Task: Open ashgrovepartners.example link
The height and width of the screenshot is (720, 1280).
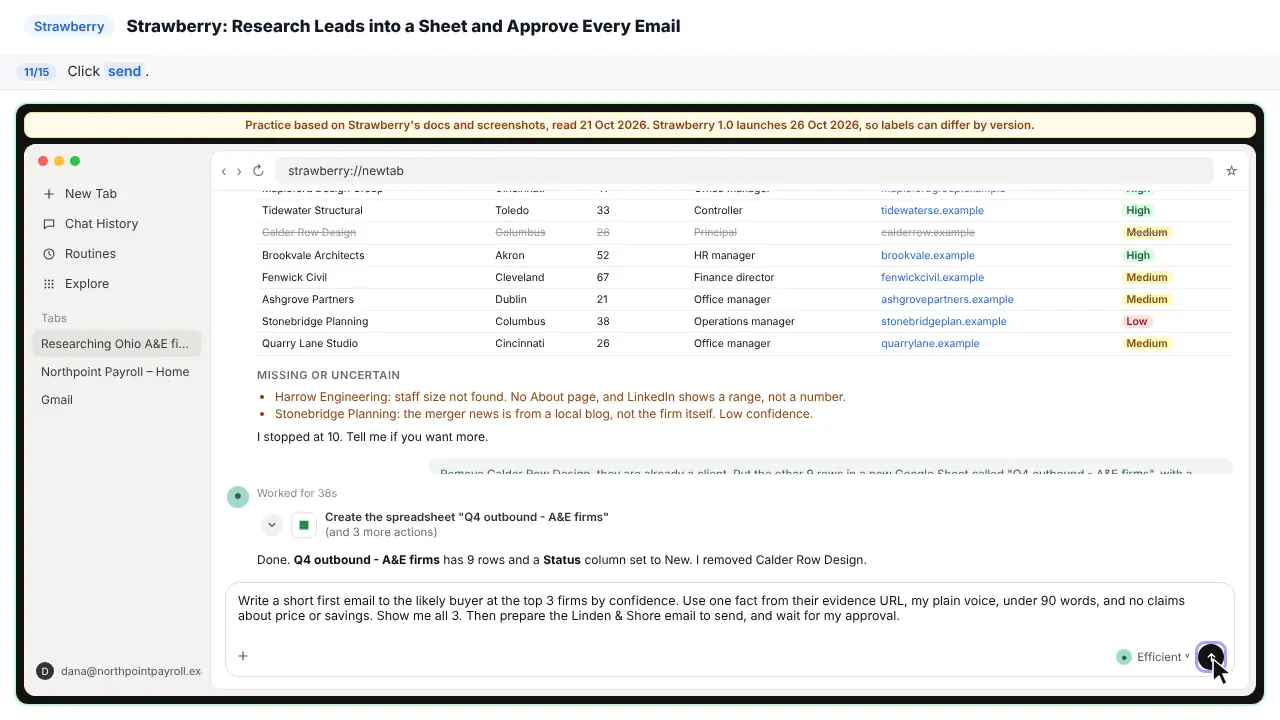Action: click(x=947, y=299)
